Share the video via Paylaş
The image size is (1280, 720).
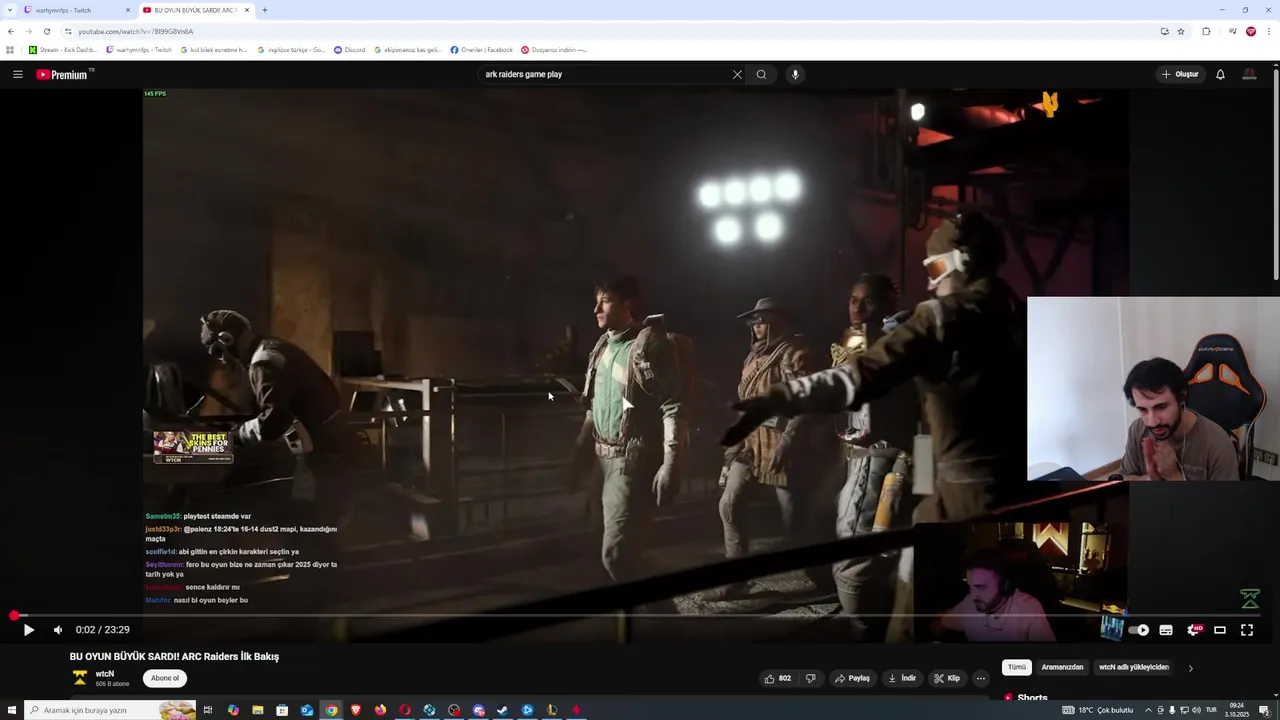pyautogui.click(x=852, y=678)
